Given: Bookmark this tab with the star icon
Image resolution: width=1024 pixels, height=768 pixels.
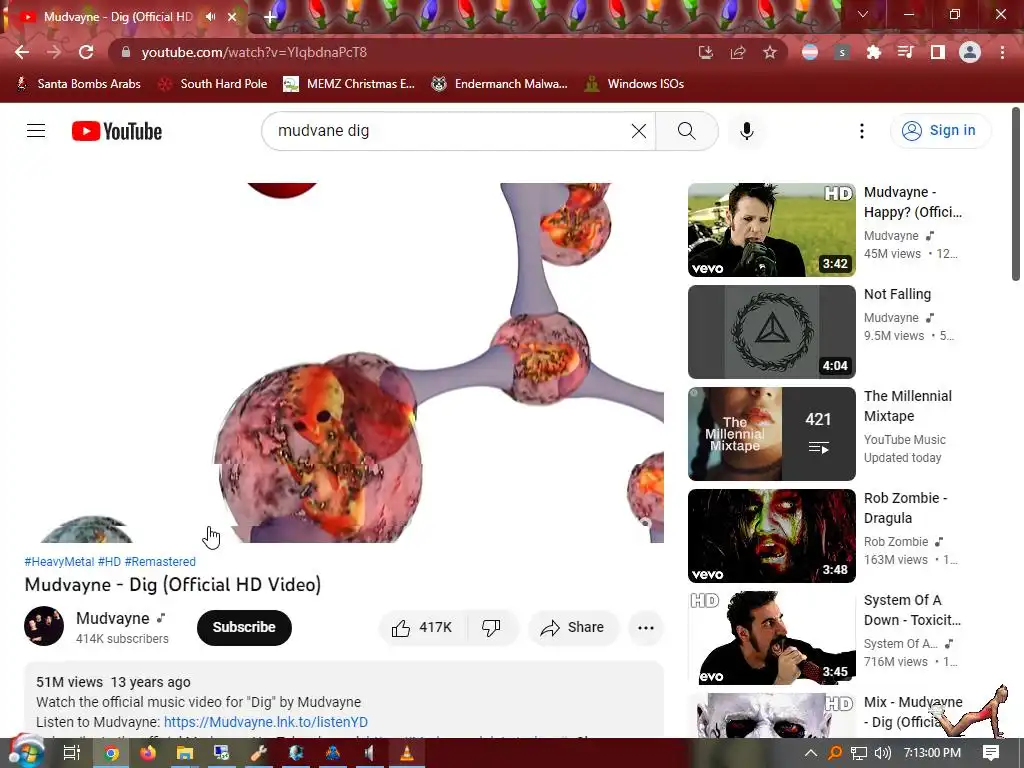Looking at the screenshot, I should click(770, 52).
